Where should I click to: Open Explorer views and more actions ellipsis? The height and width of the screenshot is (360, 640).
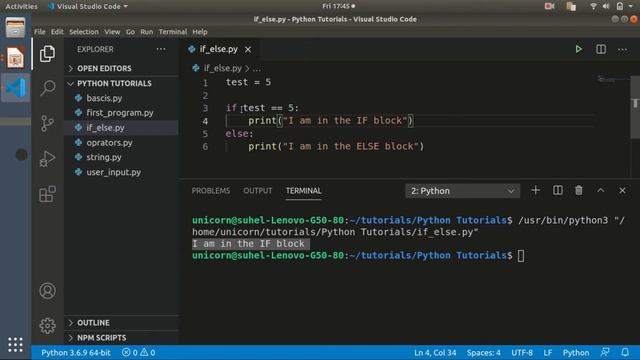pos(161,49)
